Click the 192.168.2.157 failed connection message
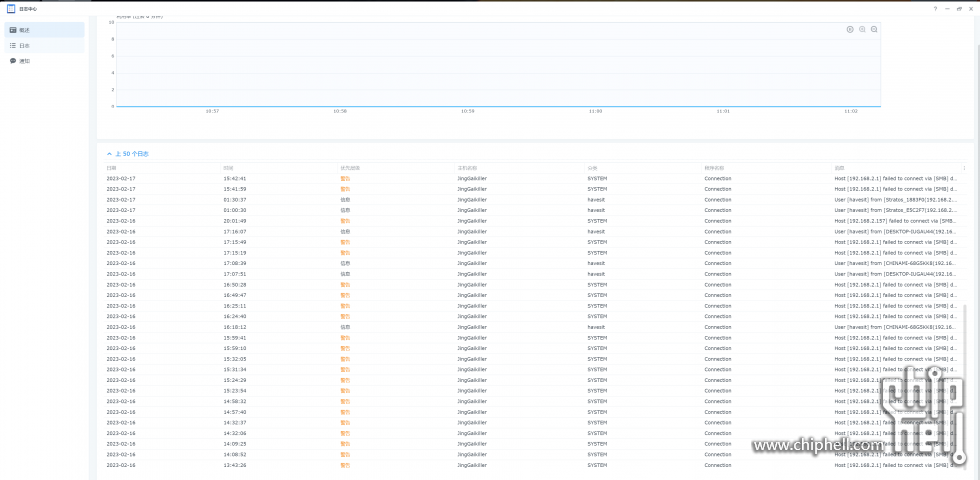Viewport: 980px width, 480px height. click(x=896, y=221)
